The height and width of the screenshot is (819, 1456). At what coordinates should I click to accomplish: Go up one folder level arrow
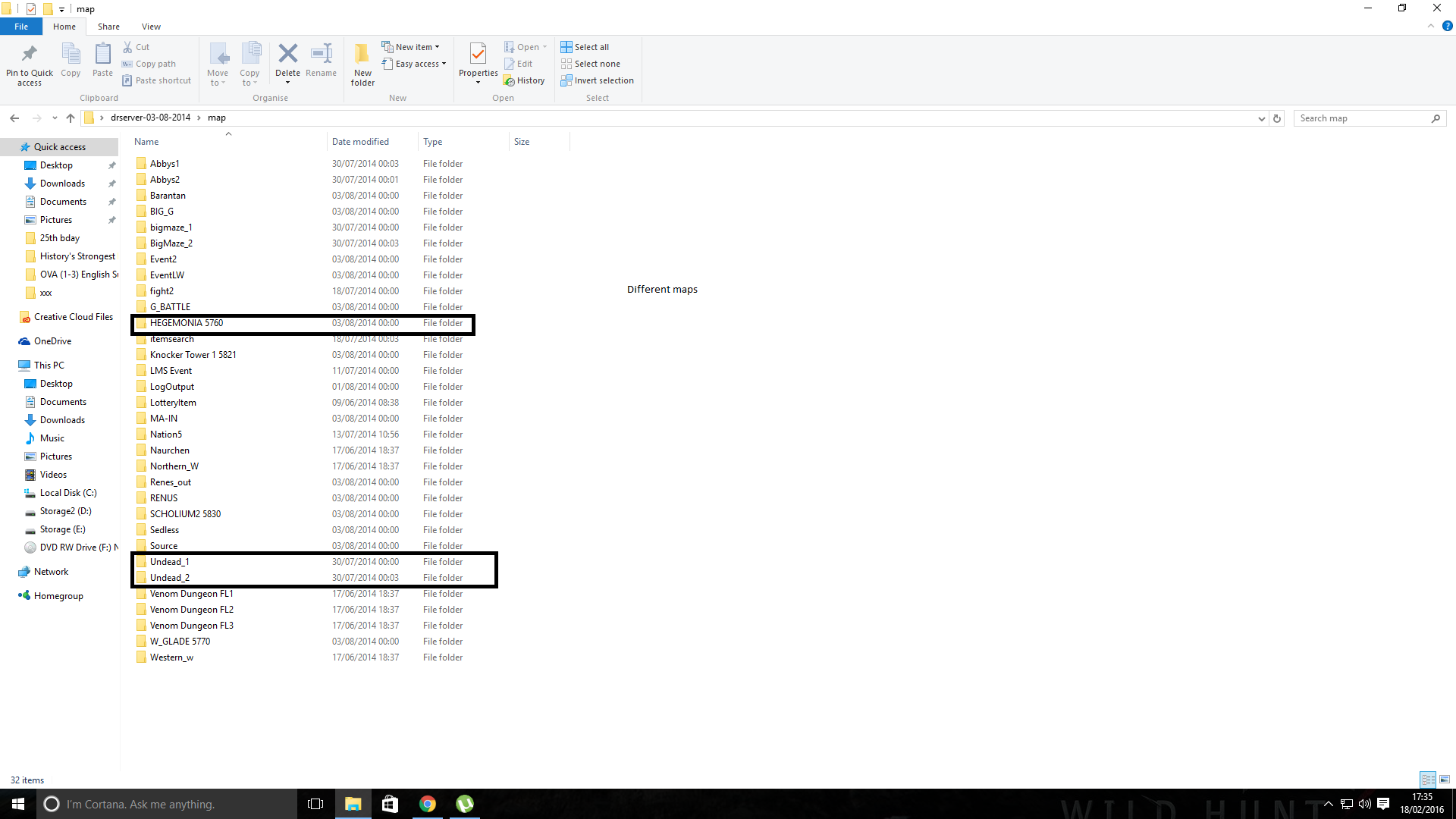[x=71, y=118]
